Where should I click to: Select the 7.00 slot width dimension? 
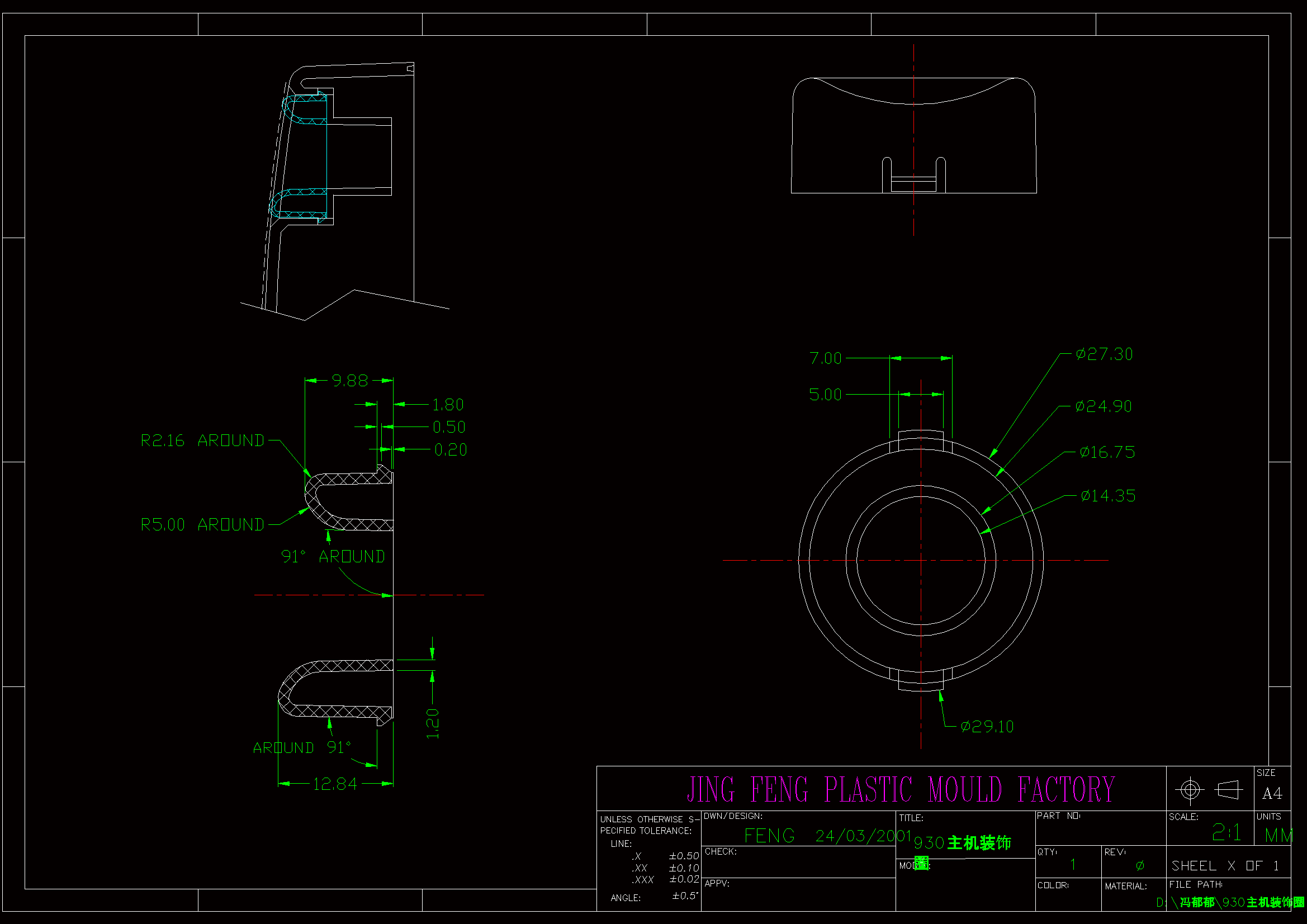825,358
